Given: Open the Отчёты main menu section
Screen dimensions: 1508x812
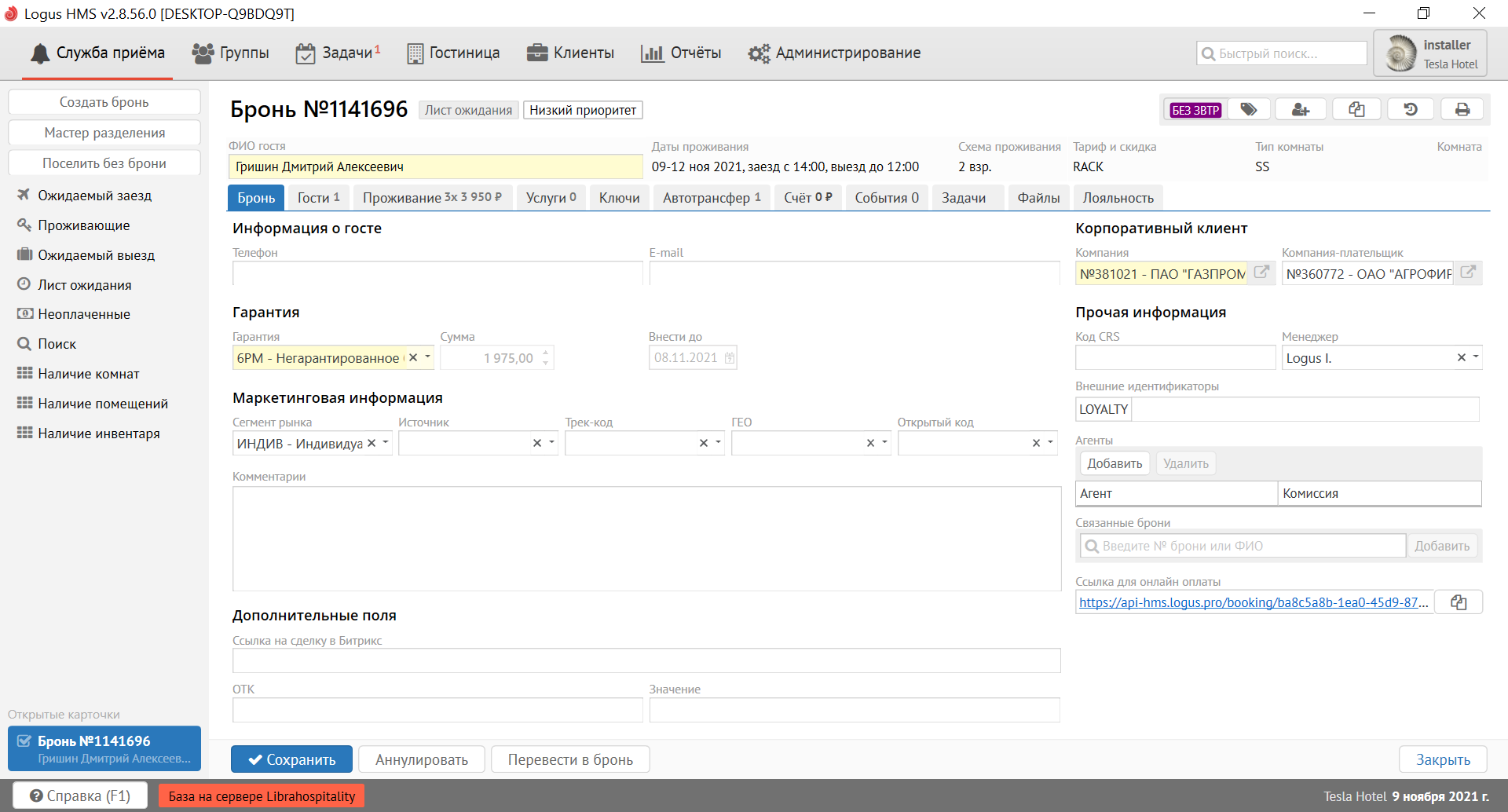Looking at the screenshot, I should point(682,53).
